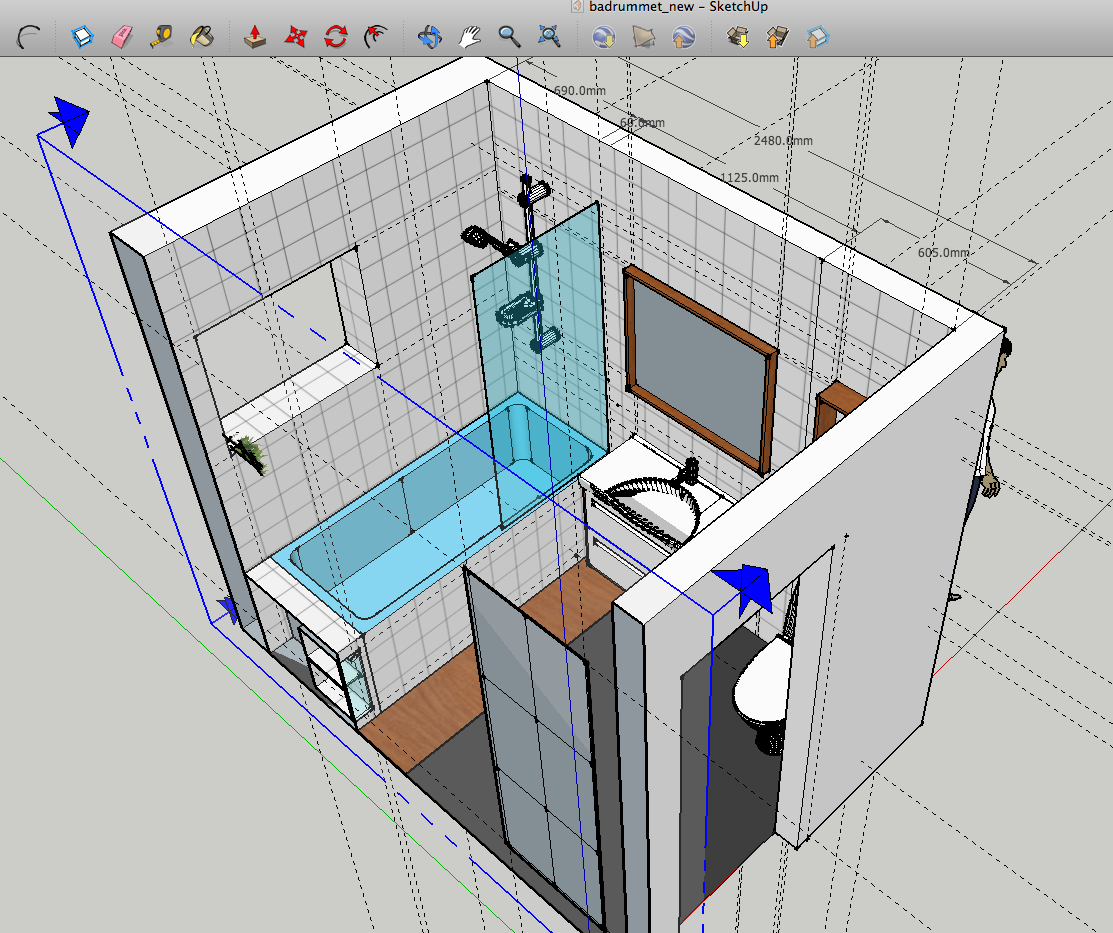This screenshot has width=1113, height=933.
Task: Choose the Paint Bucket tool
Action: [x=202, y=37]
